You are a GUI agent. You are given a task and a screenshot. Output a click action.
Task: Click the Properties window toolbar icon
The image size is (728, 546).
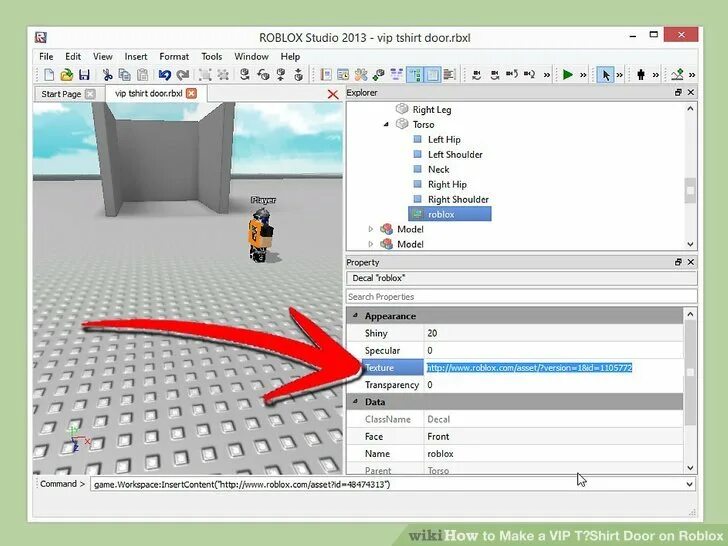coord(343,74)
